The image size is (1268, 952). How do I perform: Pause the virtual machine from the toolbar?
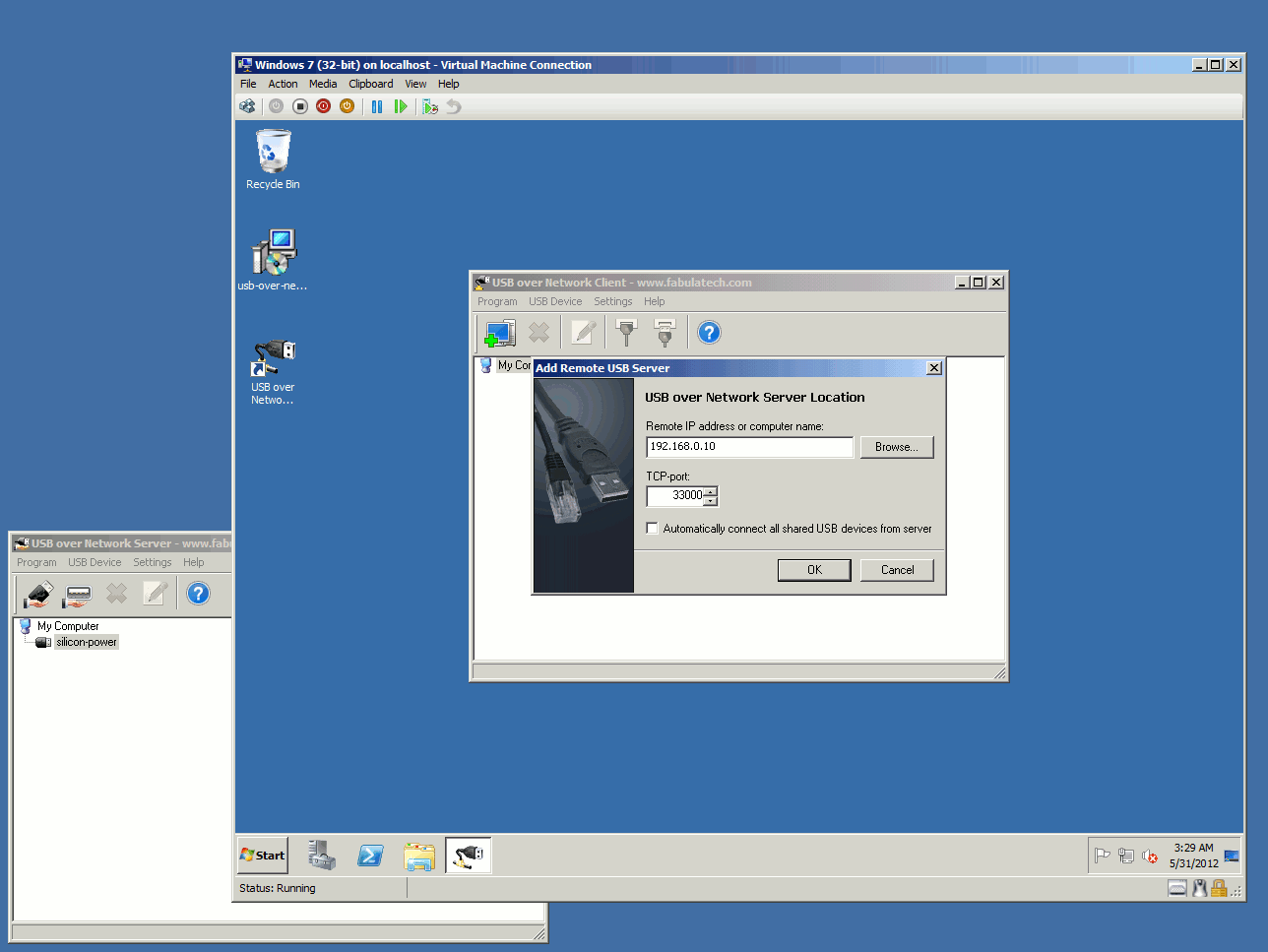[x=377, y=106]
